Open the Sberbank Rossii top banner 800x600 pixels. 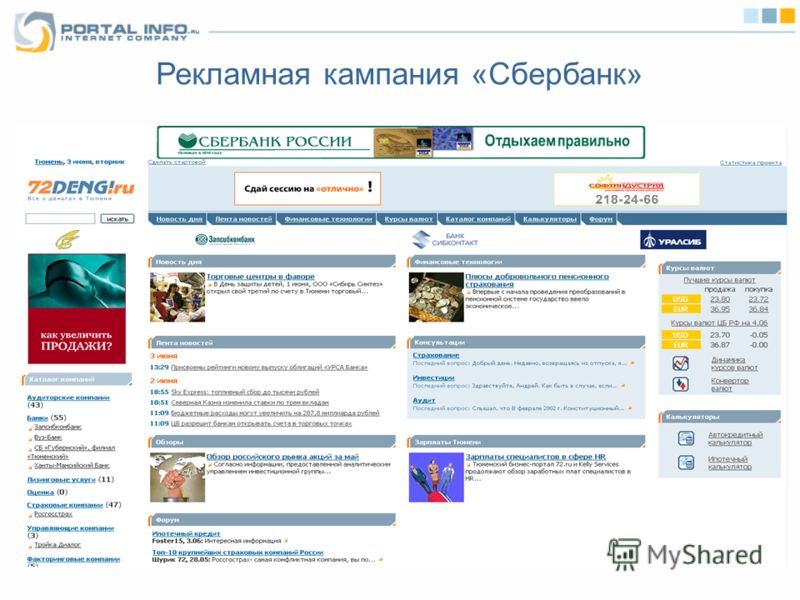[401, 142]
